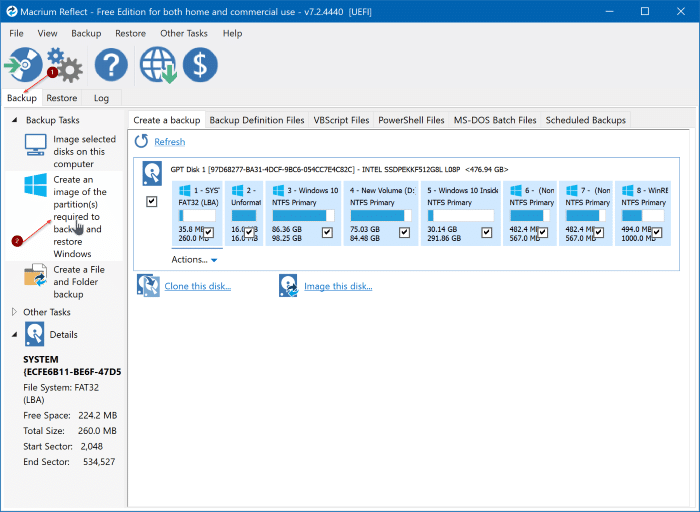Click the Total Size 260.0 MB value
Viewport: 700px width, 512px height.
(97, 431)
